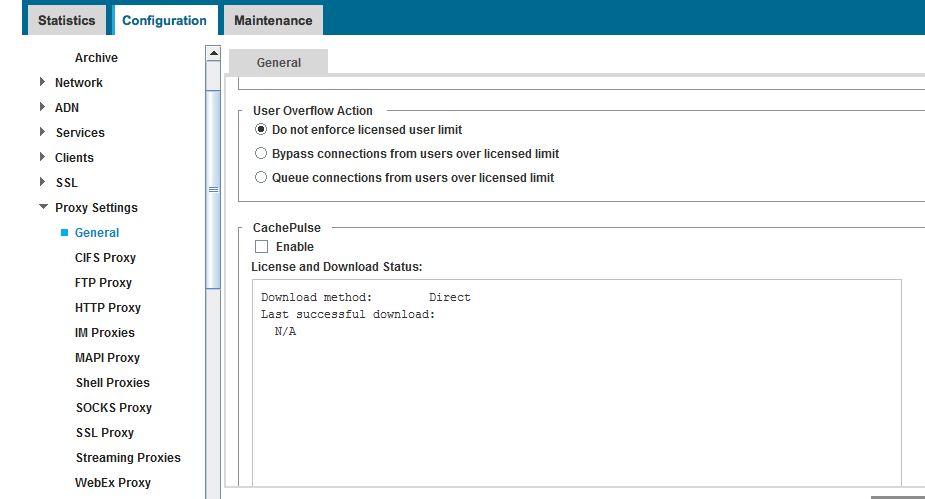The height and width of the screenshot is (499, 925).
Task: Open SOCKS Proxy settings
Action: [x=114, y=408]
